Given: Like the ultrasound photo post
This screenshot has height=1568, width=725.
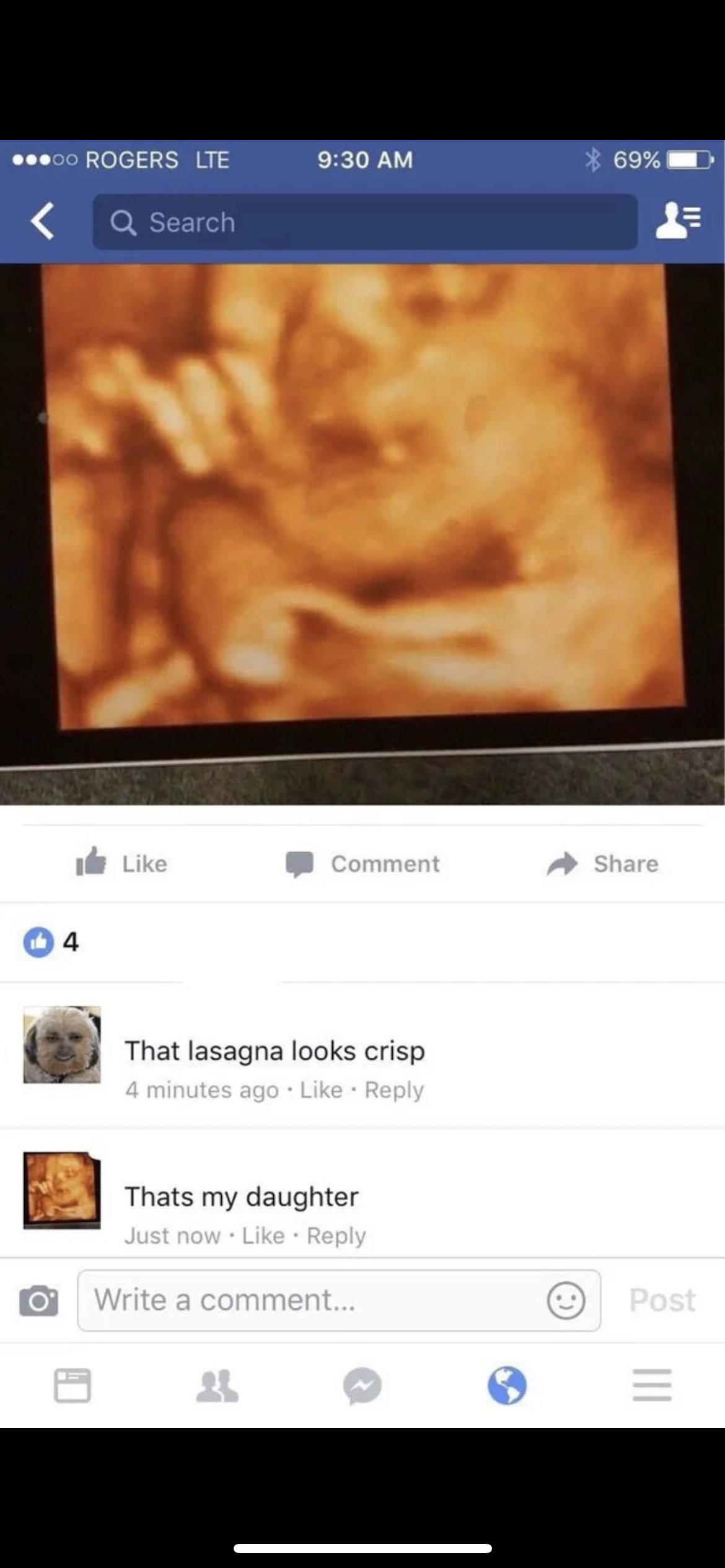Looking at the screenshot, I should pyautogui.click(x=121, y=863).
